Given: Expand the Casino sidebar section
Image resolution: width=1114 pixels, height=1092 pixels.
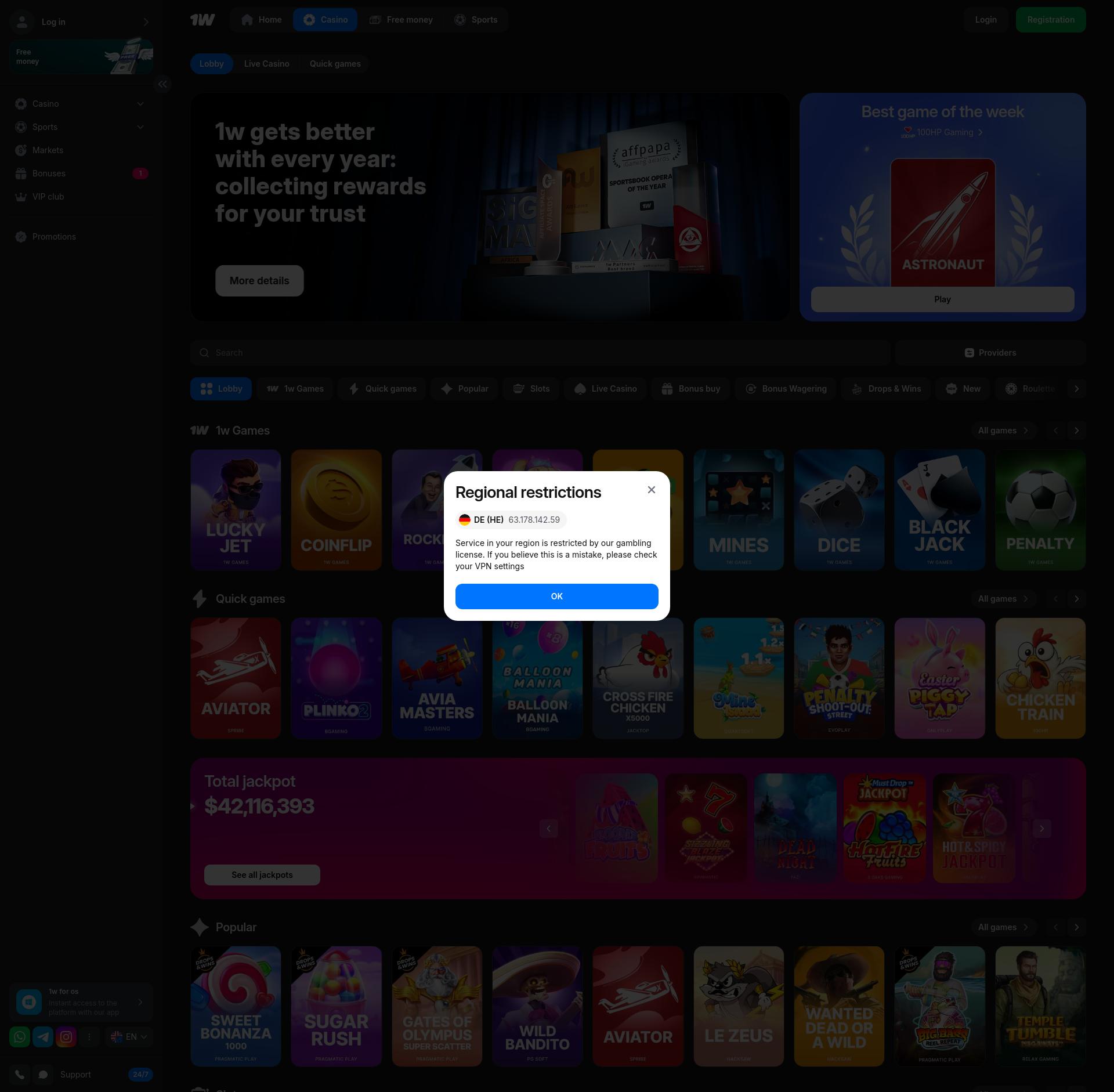Looking at the screenshot, I should [140, 104].
